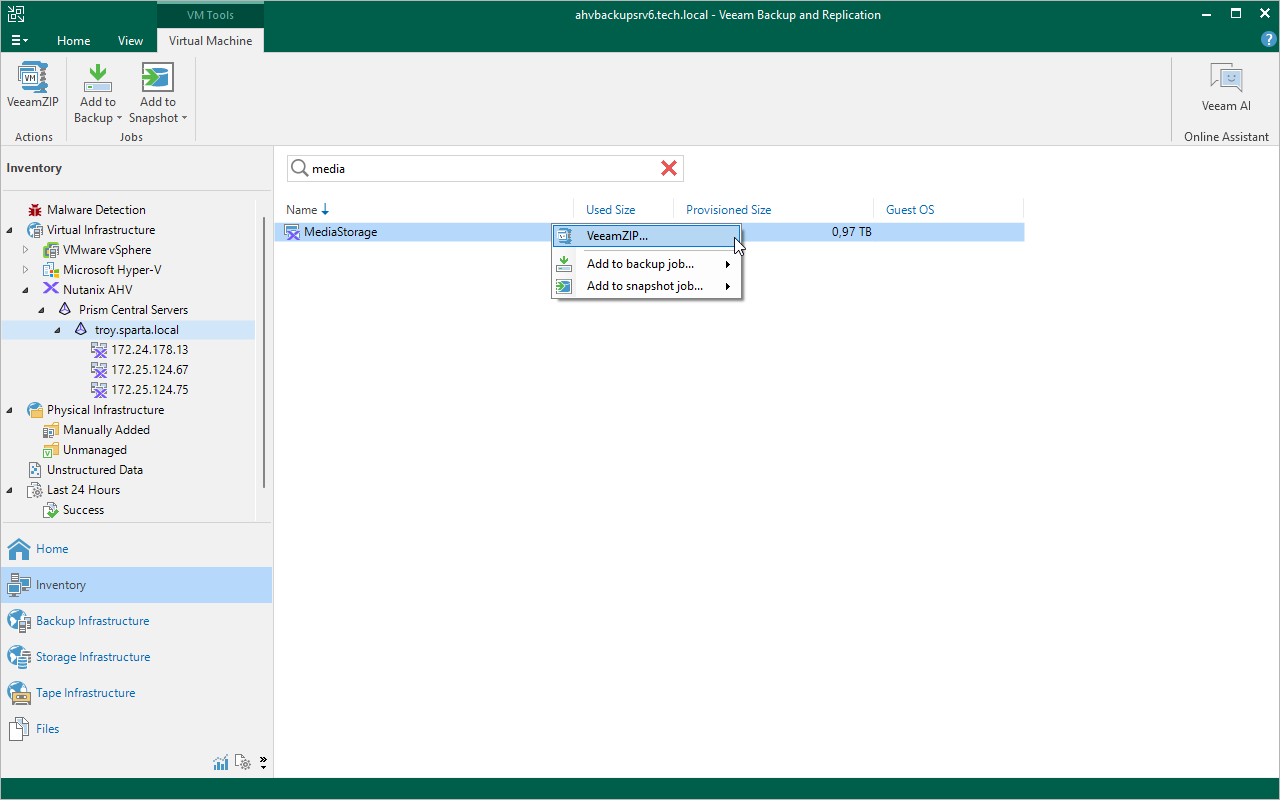
Task: Sort list by the Guest OS column
Action: click(x=948, y=210)
